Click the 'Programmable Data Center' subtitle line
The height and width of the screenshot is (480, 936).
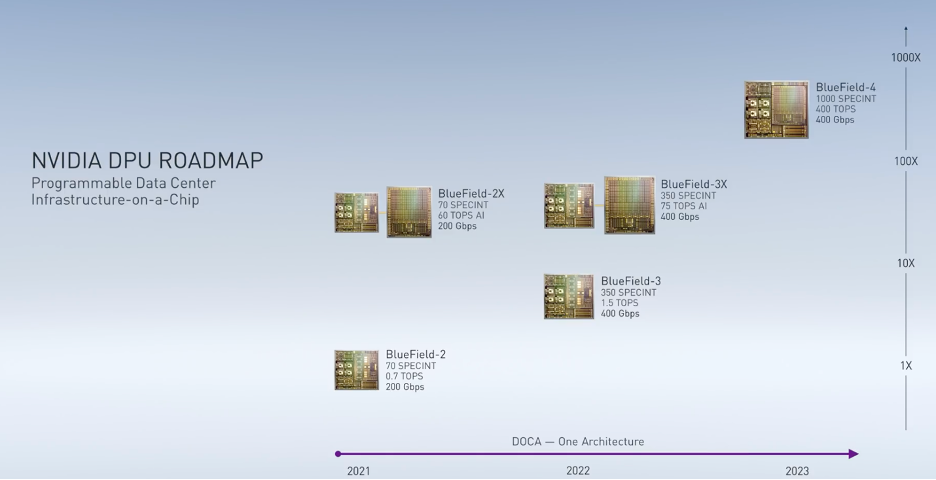(124, 183)
